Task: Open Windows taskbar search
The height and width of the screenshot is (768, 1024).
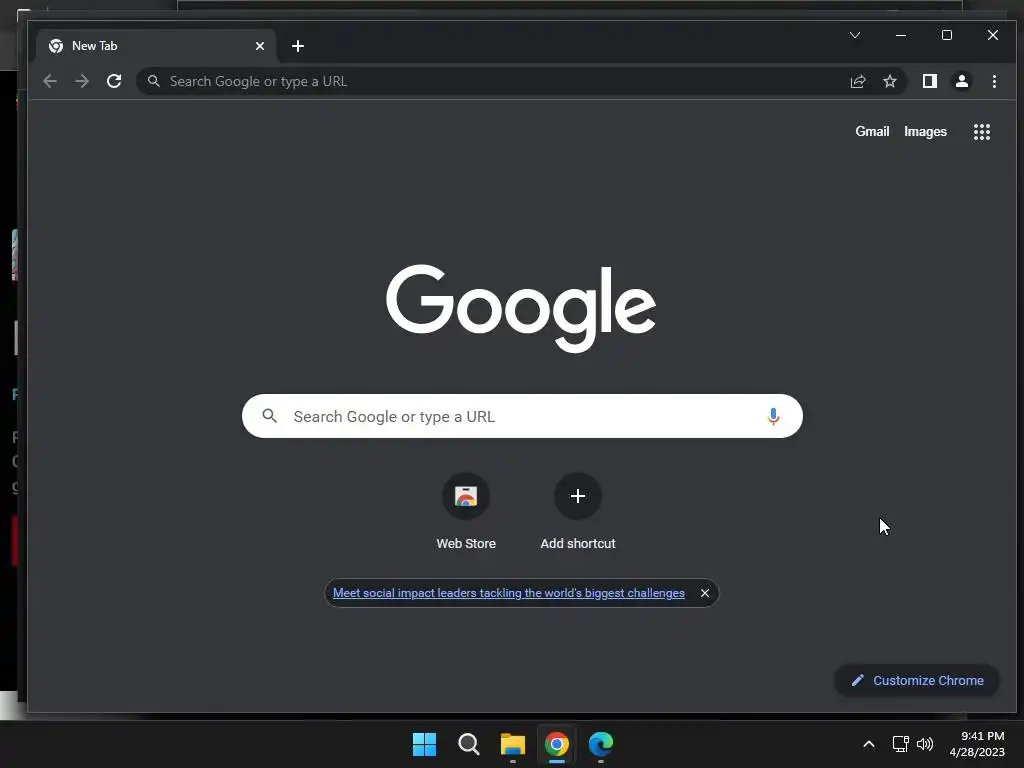Action: 468,744
